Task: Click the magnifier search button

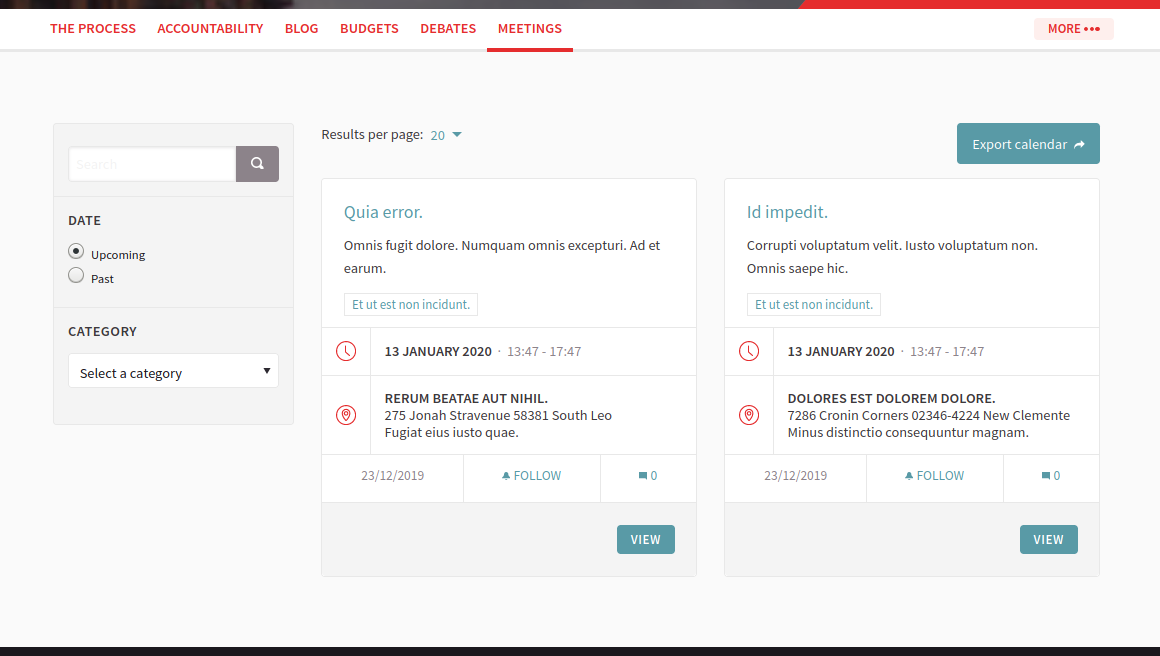Action: pos(257,164)
